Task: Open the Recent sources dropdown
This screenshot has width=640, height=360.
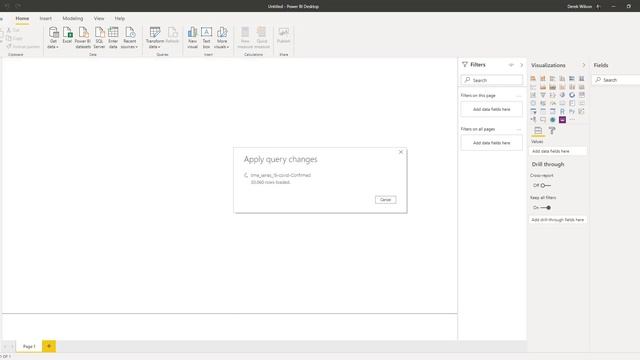Action: (x=129, y=38)
